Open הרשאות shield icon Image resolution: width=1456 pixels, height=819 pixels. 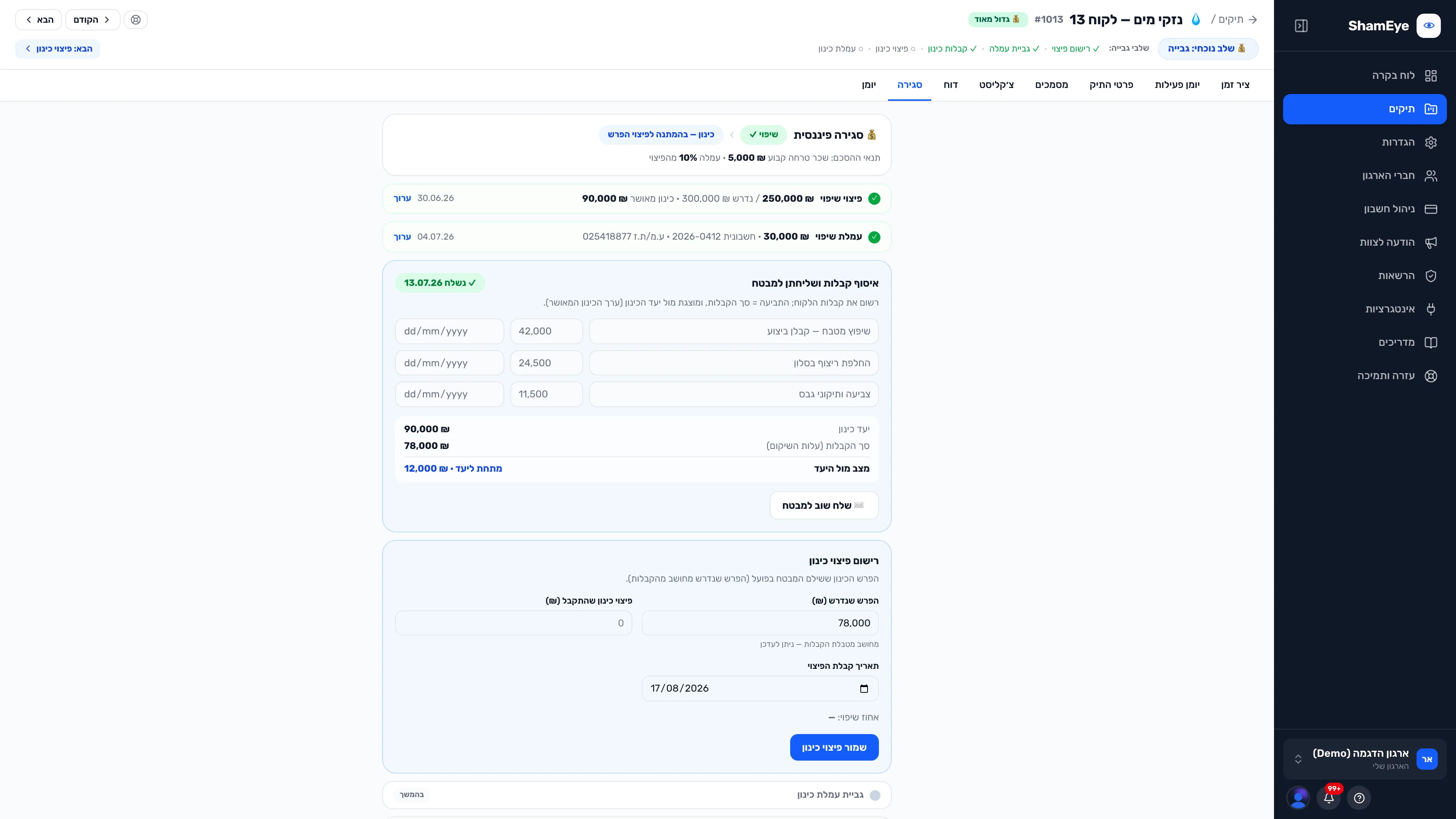pos(1431,276)
